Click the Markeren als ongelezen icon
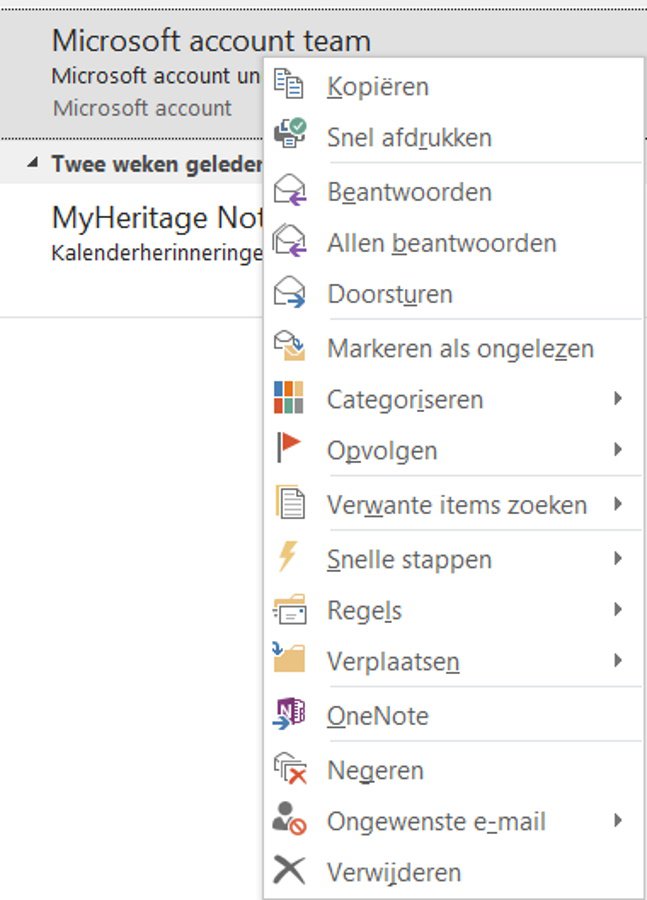 (x=289, y=346)
